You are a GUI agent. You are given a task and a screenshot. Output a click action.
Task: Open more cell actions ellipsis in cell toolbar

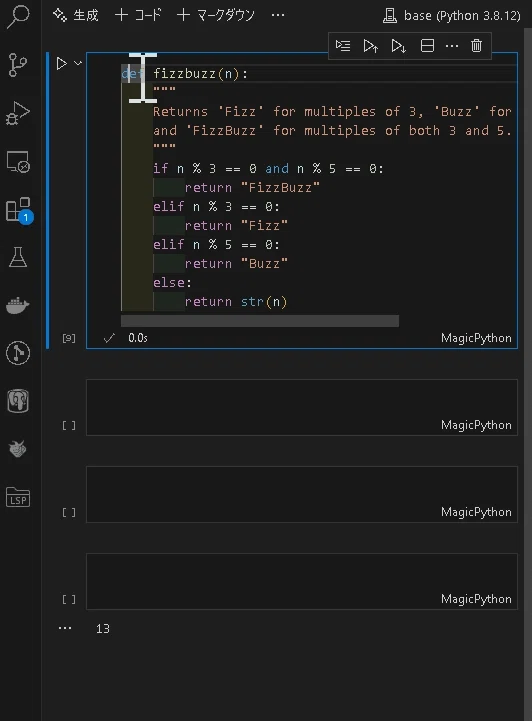coord(452,46)
